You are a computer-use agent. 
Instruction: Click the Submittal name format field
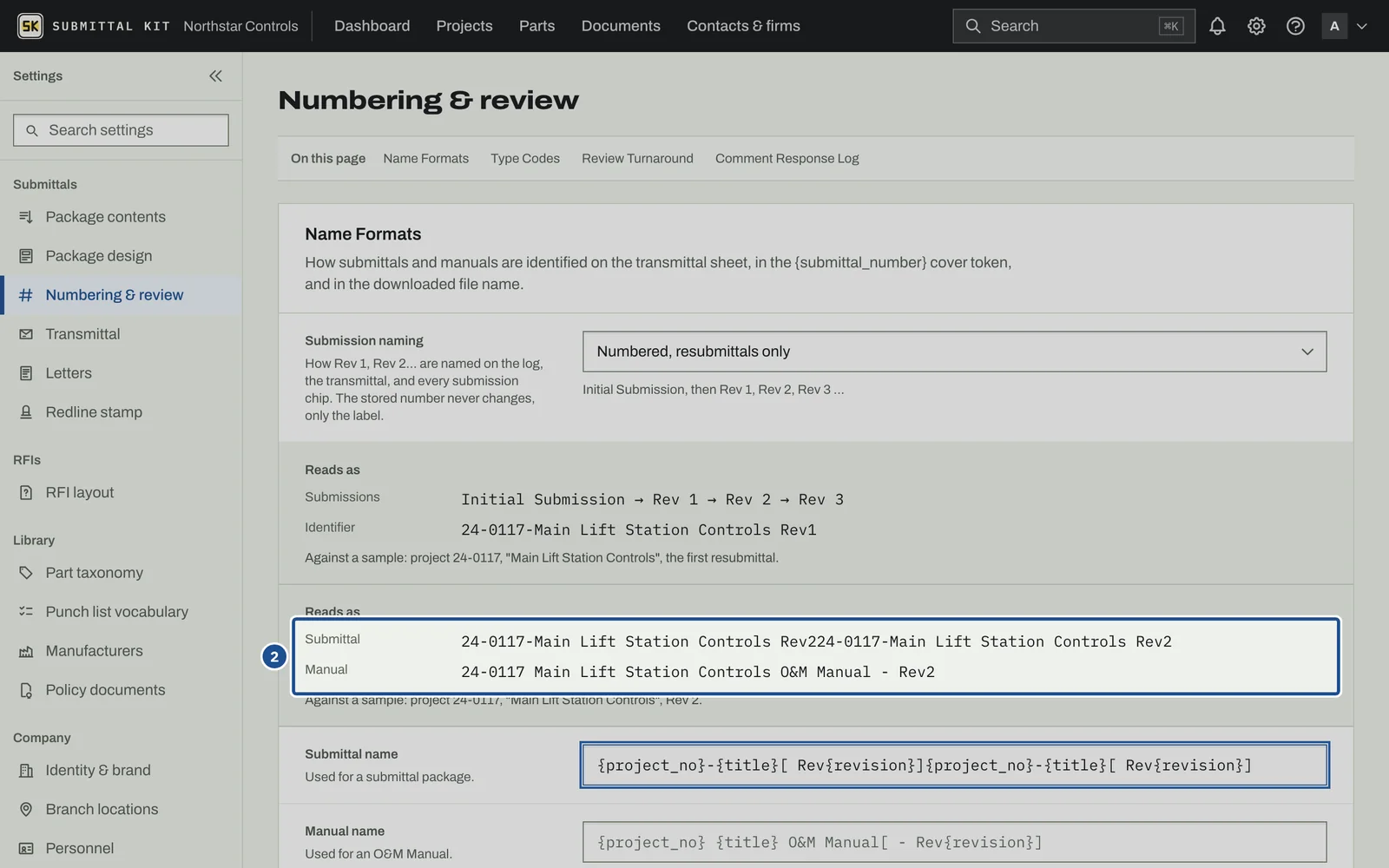point(954,765)
